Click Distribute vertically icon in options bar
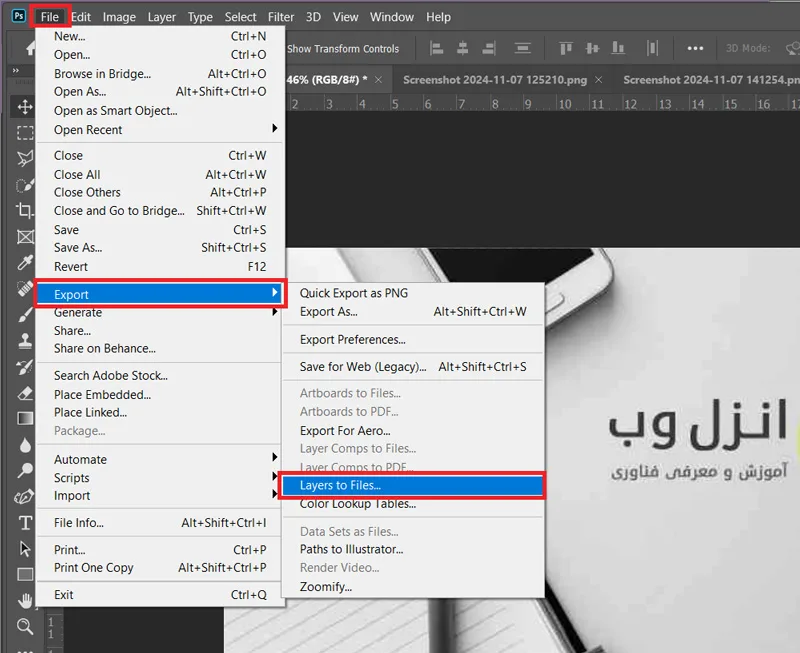 click(522, 48)
